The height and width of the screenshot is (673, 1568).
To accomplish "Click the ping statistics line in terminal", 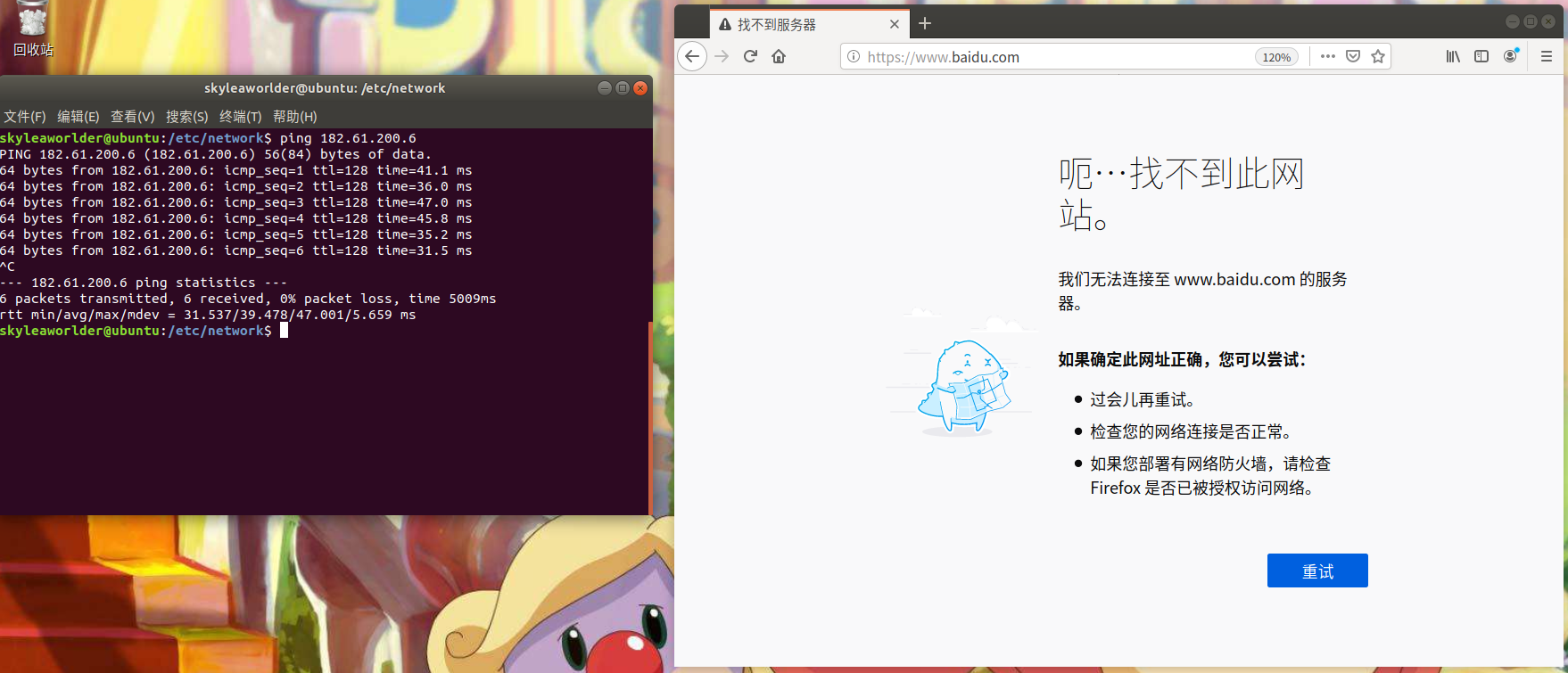I will pos(144,283).
